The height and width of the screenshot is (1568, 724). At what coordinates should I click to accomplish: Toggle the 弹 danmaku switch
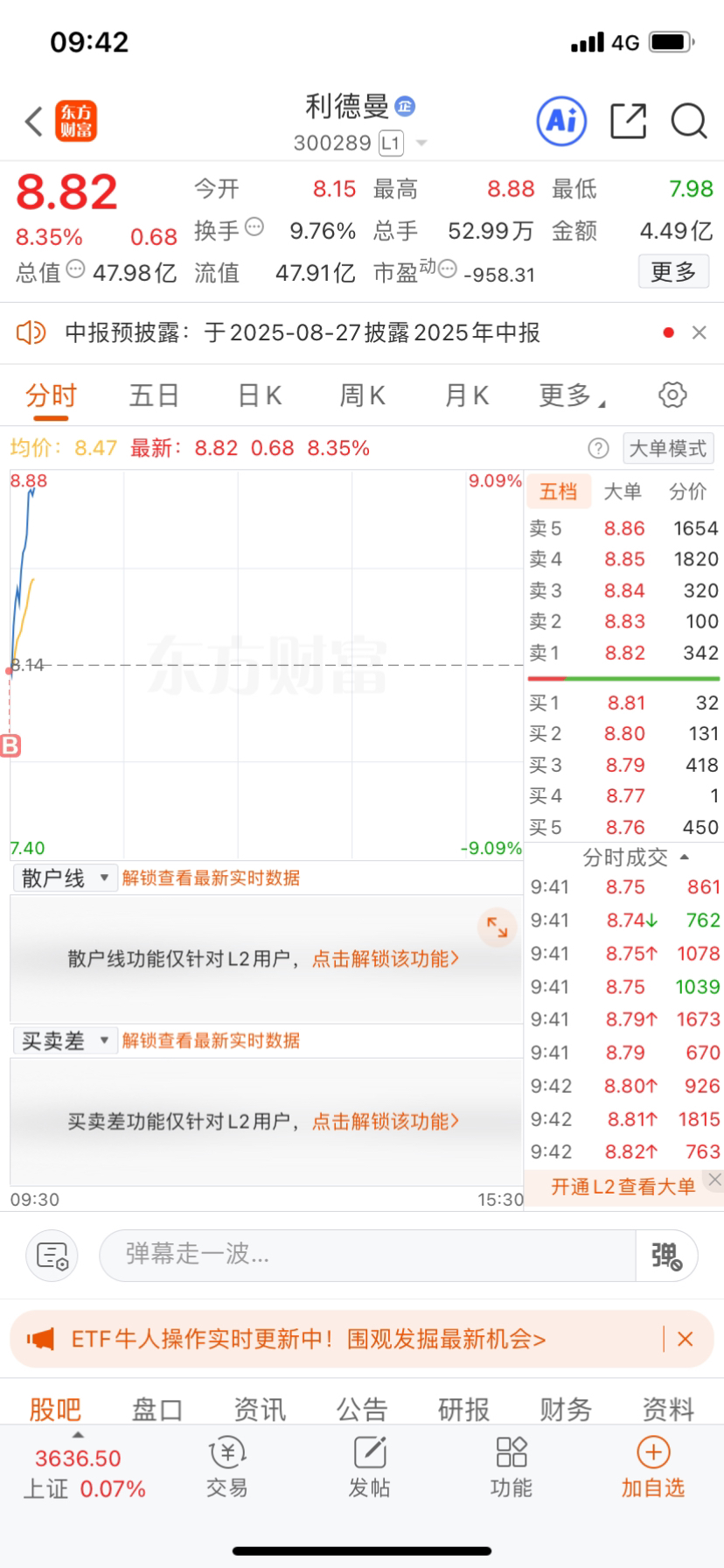666,1256
